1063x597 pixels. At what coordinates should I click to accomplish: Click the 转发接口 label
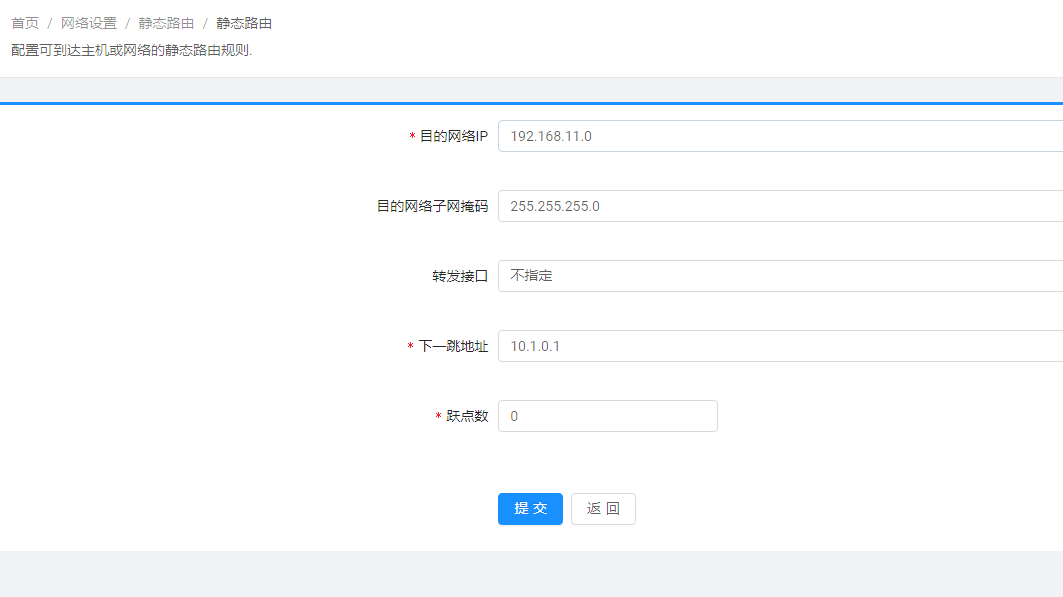click(x=460, y=276)
